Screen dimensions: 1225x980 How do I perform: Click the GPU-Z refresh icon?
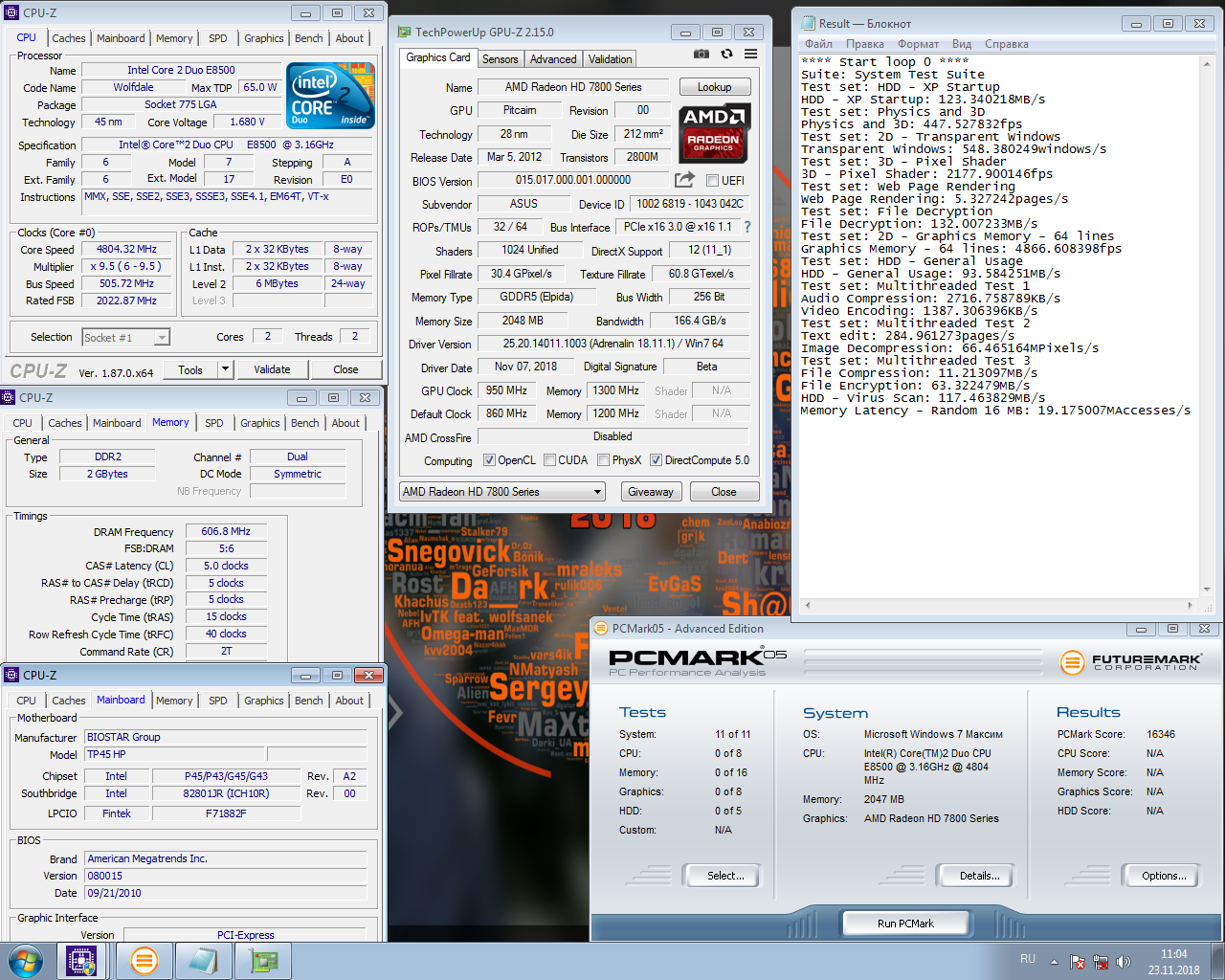click(x=726, y=55)
